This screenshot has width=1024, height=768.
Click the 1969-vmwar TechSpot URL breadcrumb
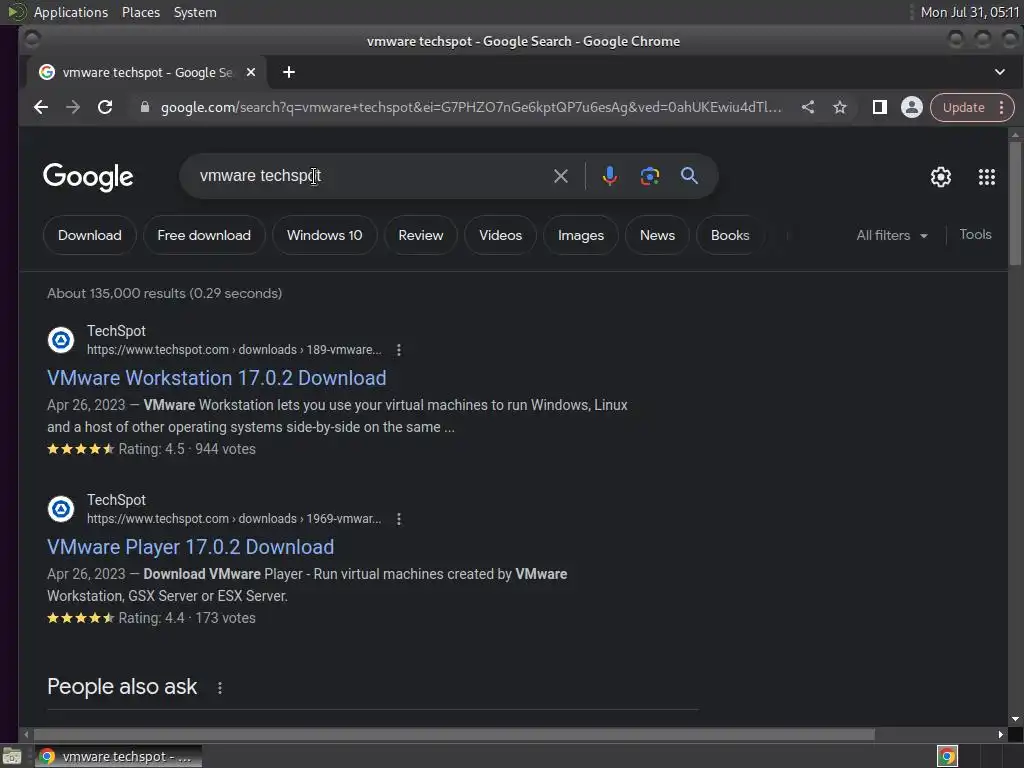coord(234,519)
